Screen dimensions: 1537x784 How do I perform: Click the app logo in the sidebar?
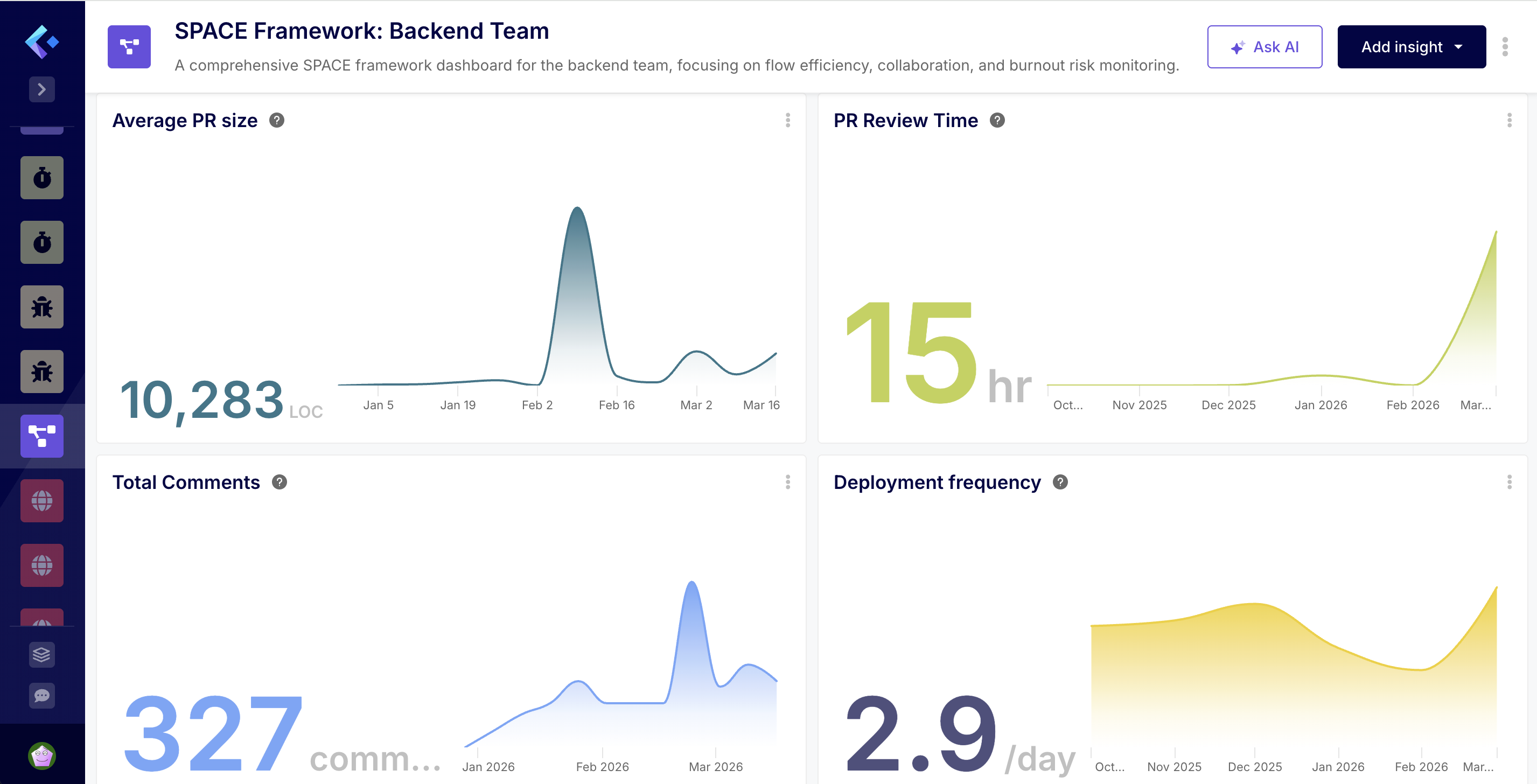point(41,42)
